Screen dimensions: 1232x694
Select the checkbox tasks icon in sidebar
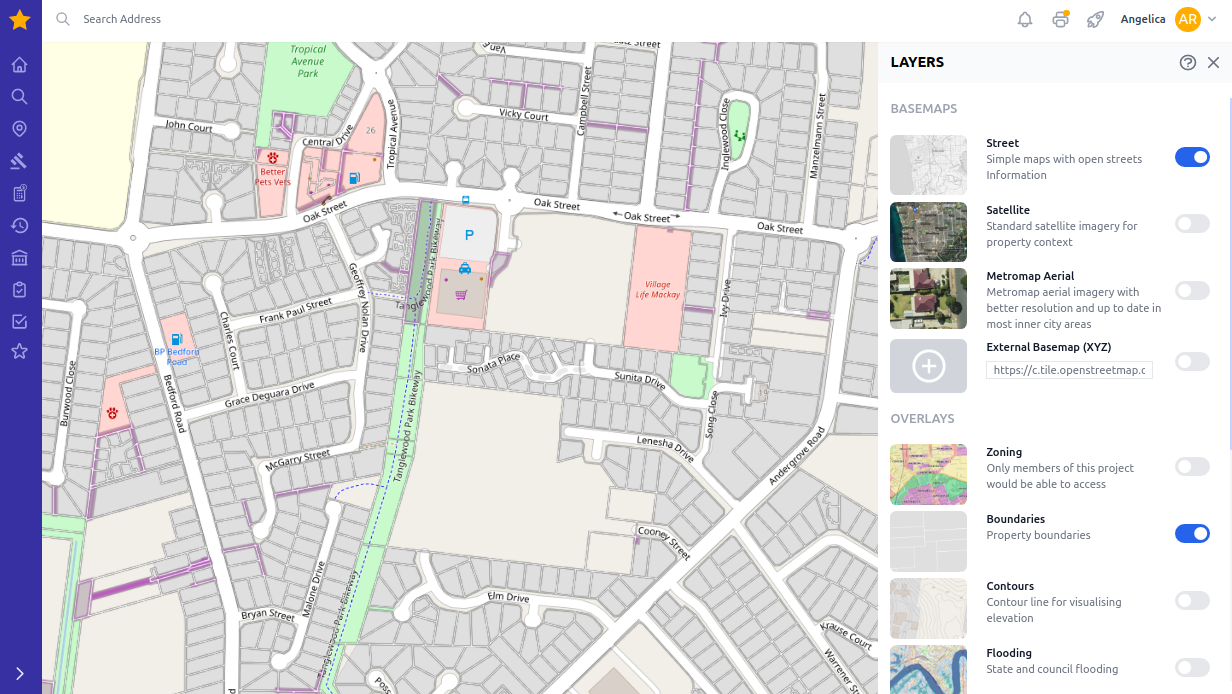(x=19, y=322)
